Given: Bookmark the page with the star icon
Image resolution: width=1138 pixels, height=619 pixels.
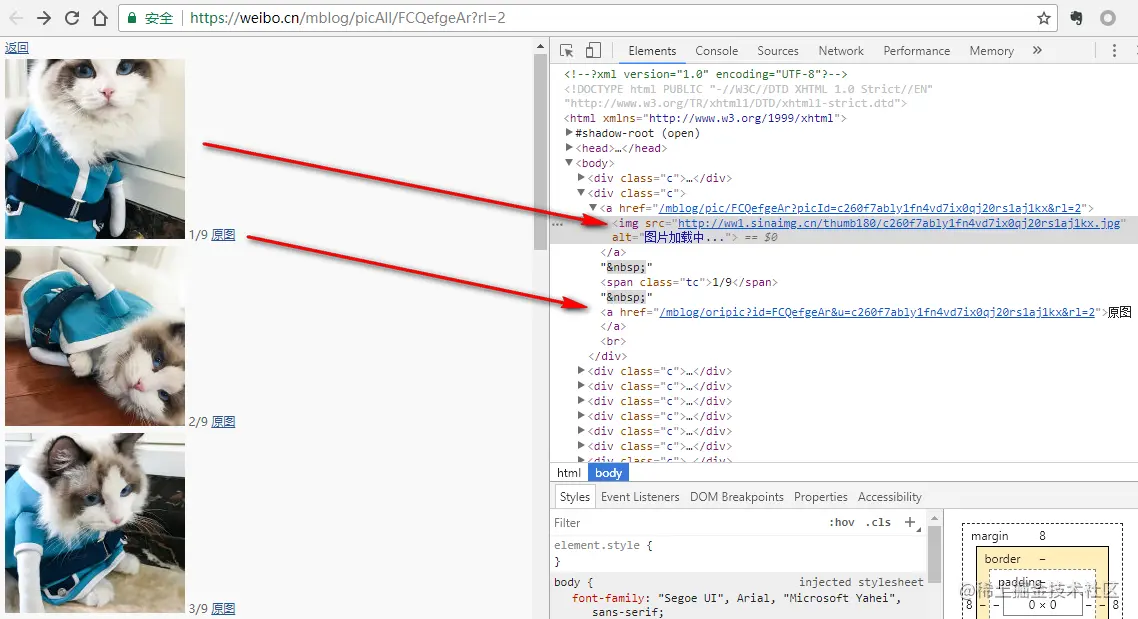Looking at the screenshot, I should tap(1044, 18).
